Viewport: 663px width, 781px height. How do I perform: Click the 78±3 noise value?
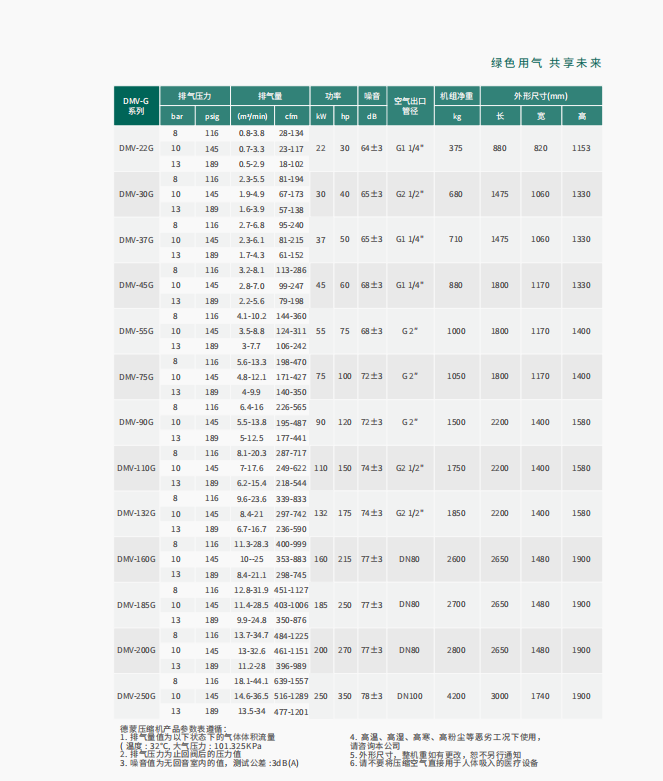coord(372,696)
